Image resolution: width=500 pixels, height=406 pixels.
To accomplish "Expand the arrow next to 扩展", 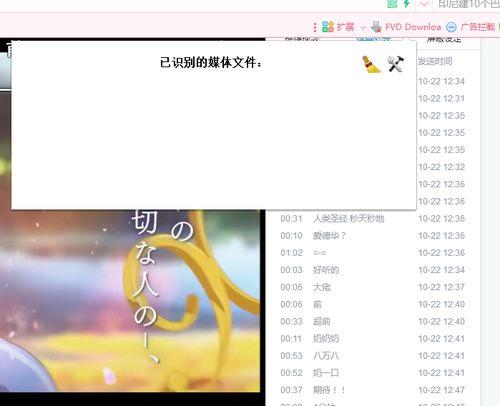I will point(363,28).
